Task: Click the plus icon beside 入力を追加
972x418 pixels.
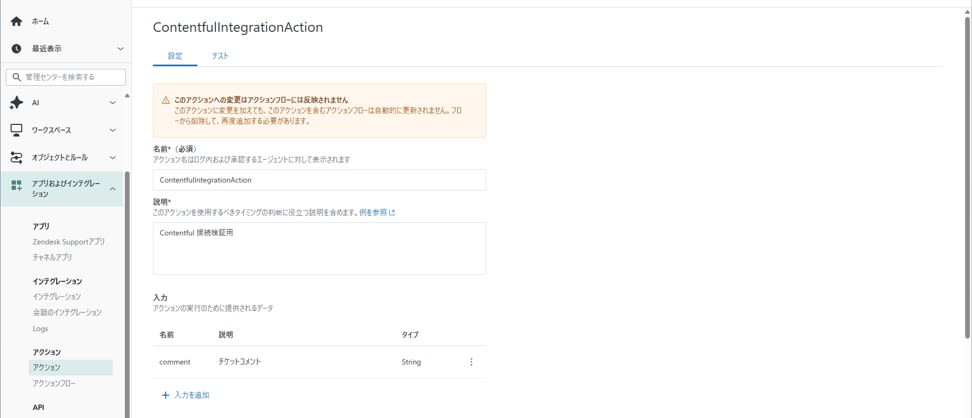Action: coord(166,395)
